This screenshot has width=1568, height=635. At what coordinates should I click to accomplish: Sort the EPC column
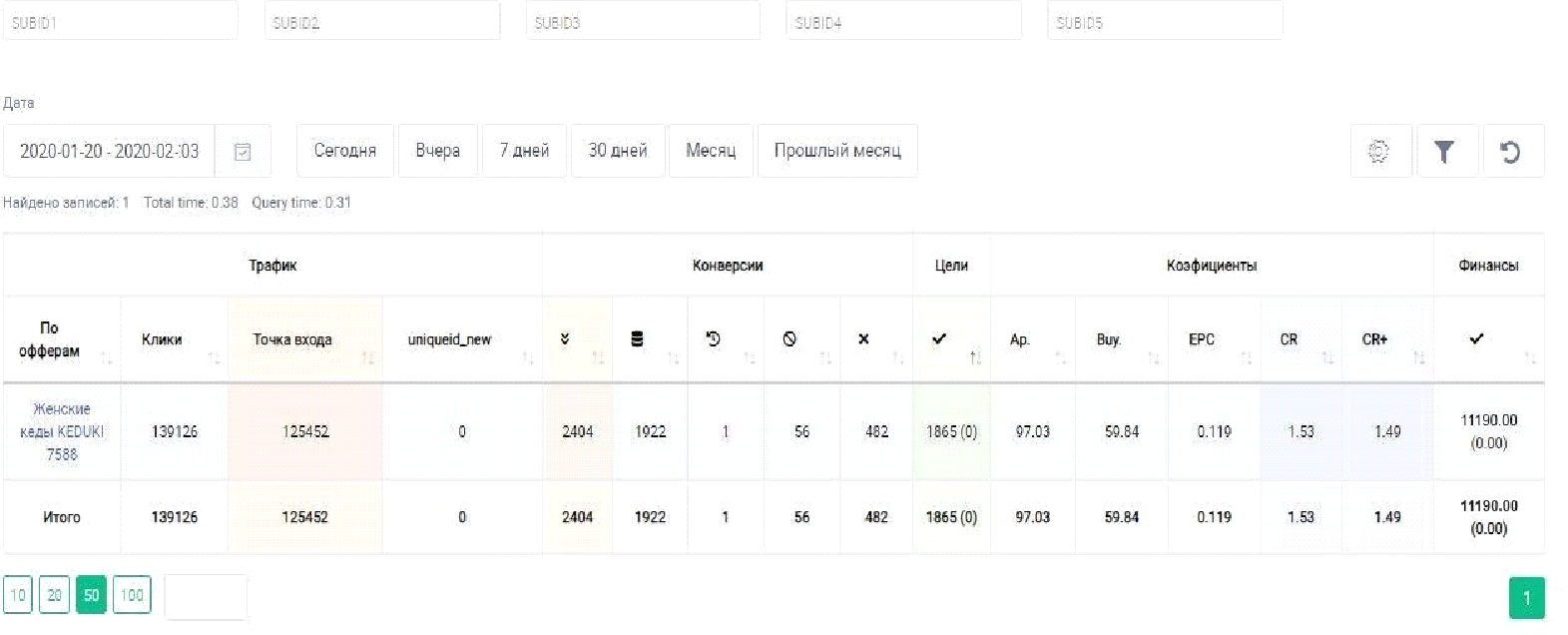click(1214, 339)
